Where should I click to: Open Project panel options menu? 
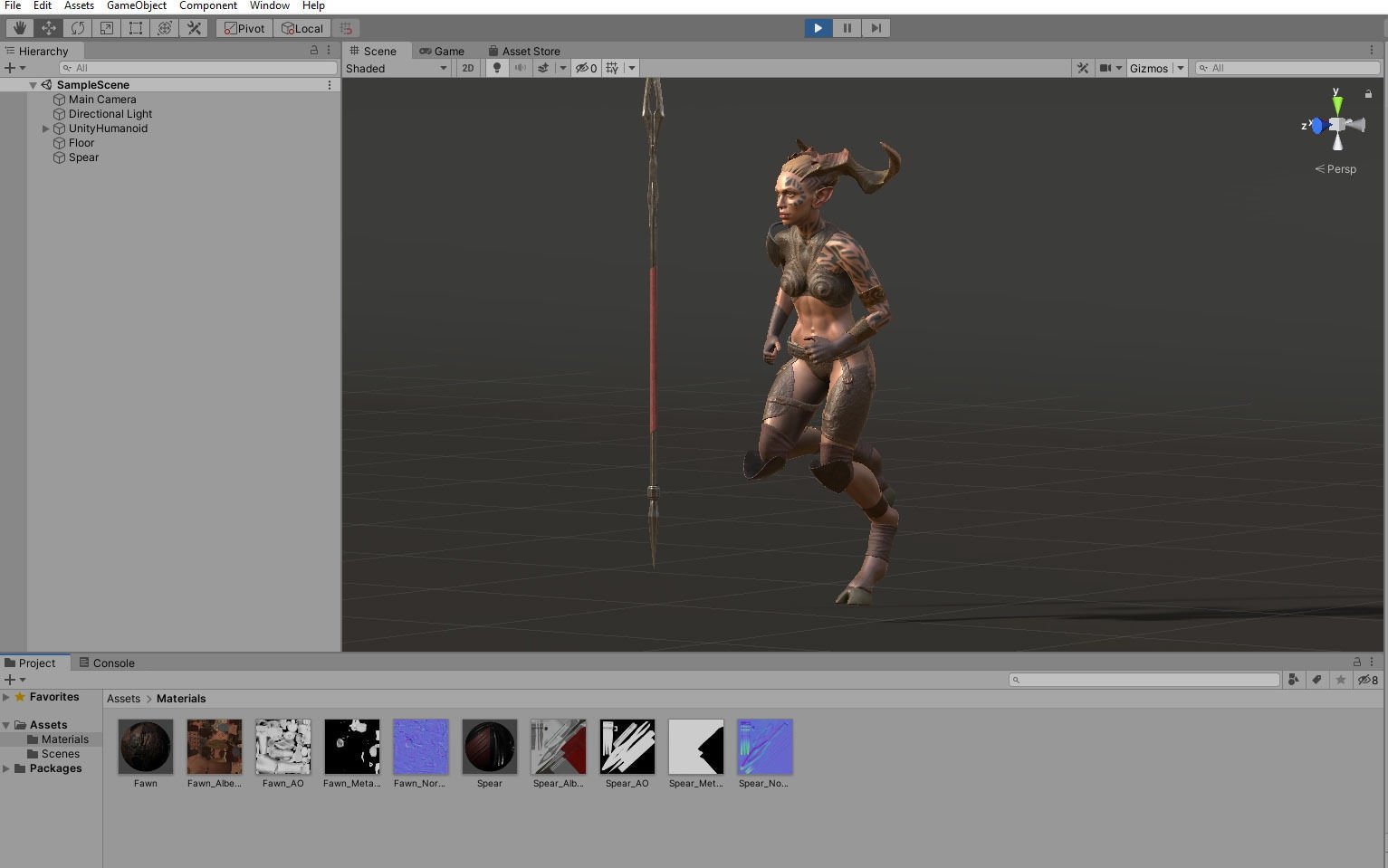[x=1372, y=662]
